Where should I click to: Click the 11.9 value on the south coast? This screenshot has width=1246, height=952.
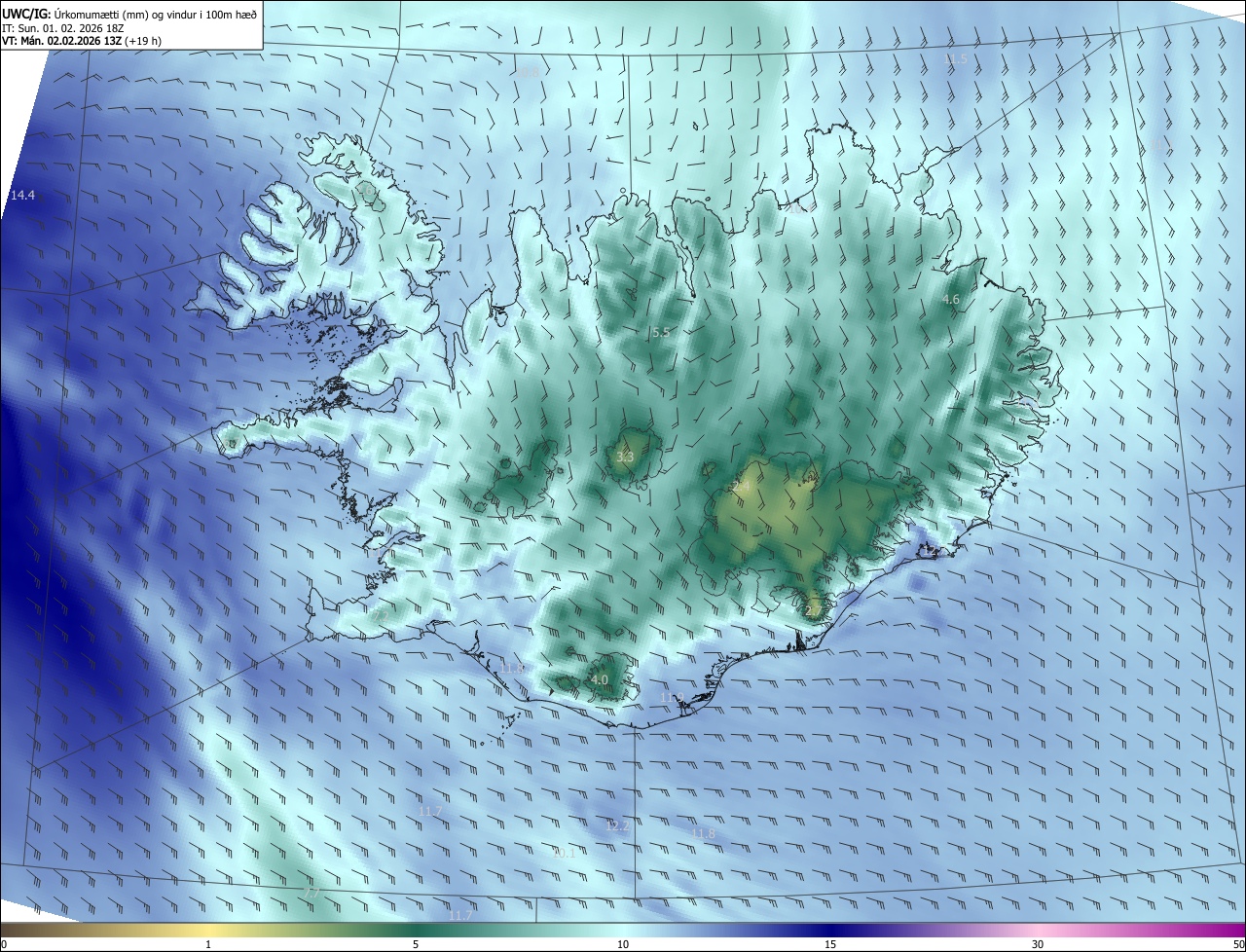pyautogui.click(x=672, y=698)
